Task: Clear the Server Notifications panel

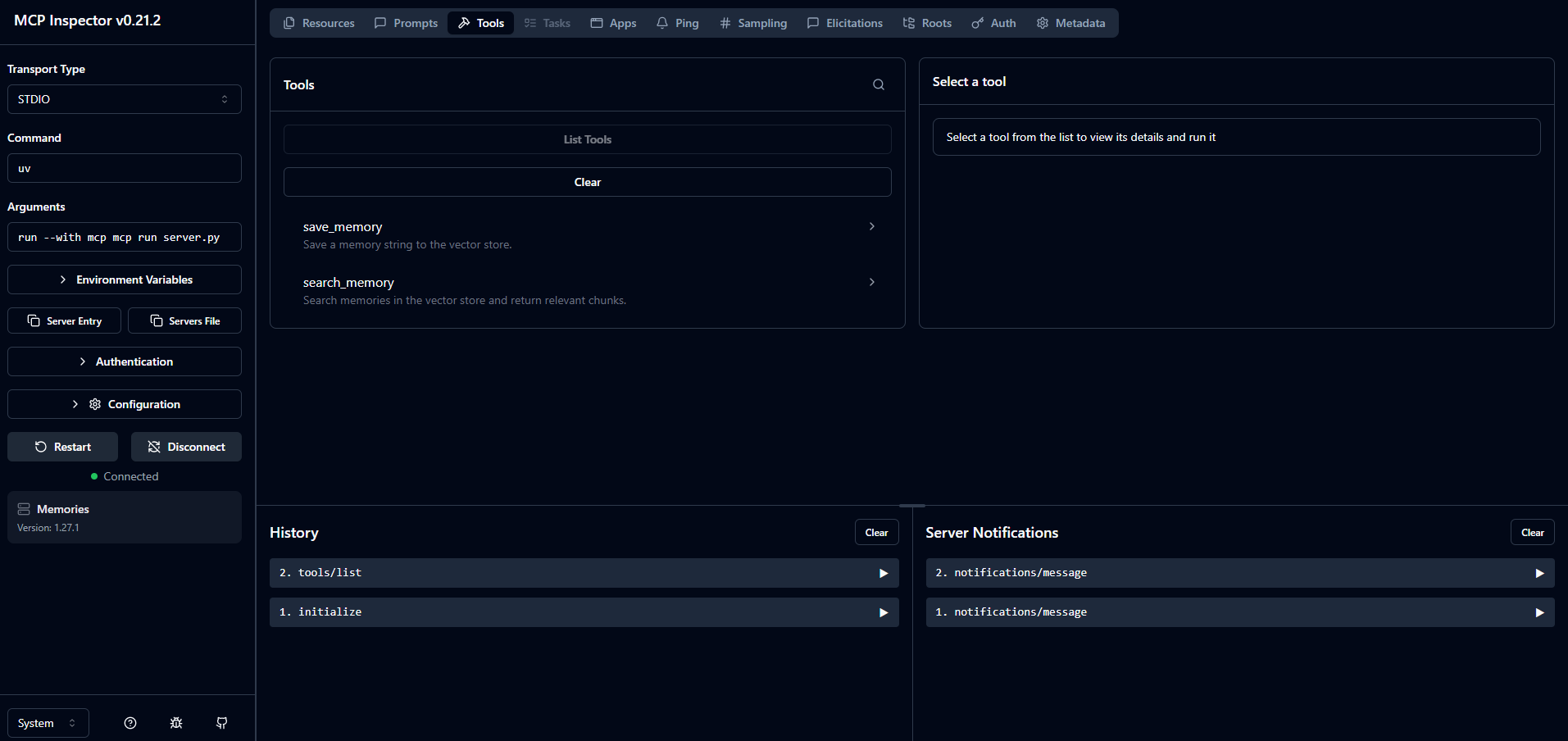Action: coord(1532,532)
